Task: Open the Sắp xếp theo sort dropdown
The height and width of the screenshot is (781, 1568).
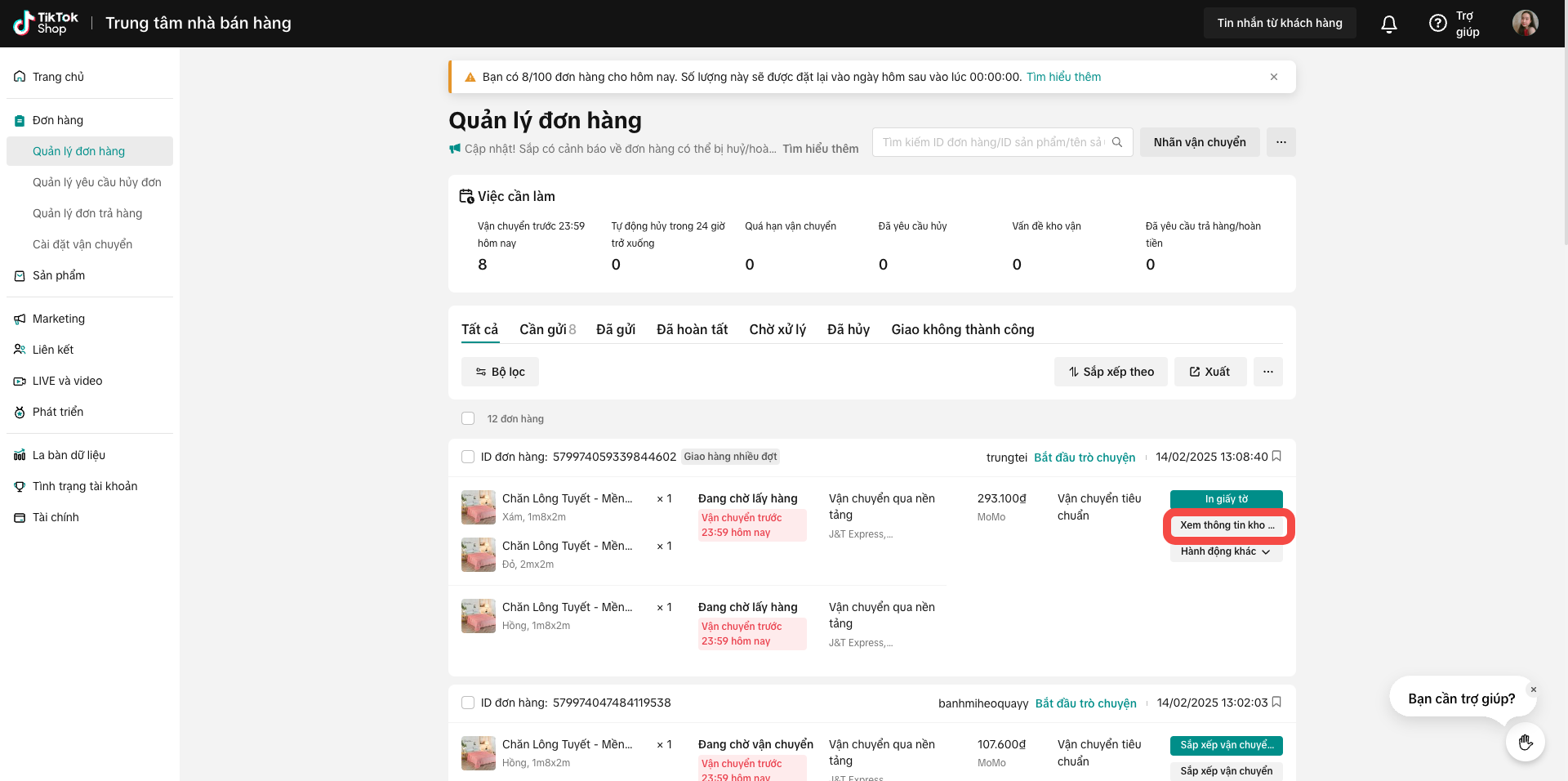Action: click(1111, 372)
